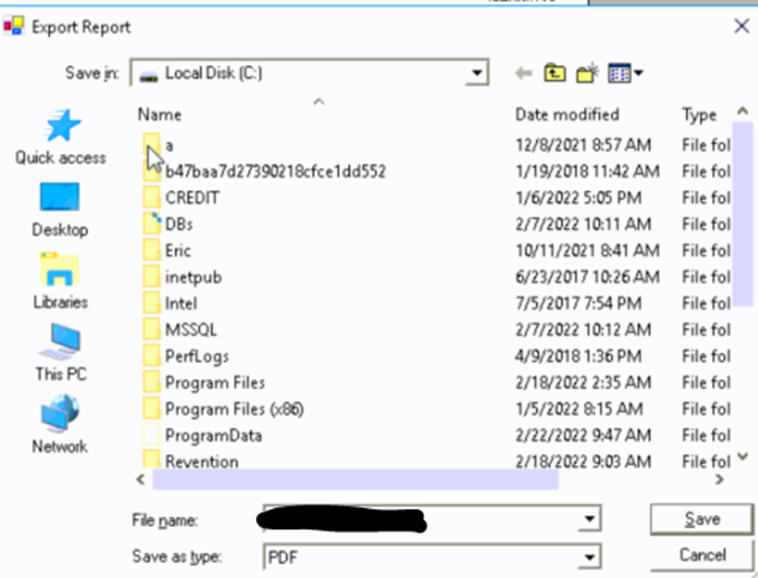Click the vertical scrollbar down arrow
Screen dimensions: 758x578
click(x=743, y=456)
